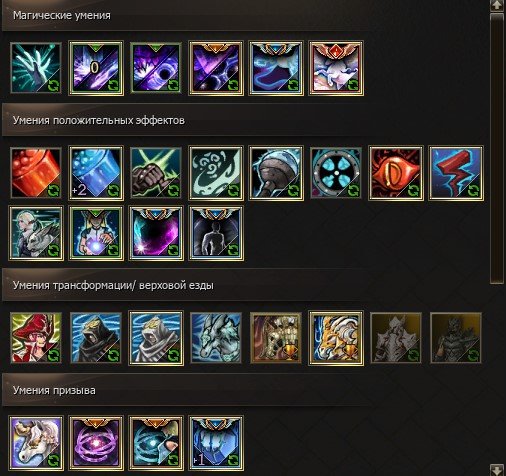
Task: Click the vertical scrollbar thumb
Action: pyautogui.click(x=497, y=149)
